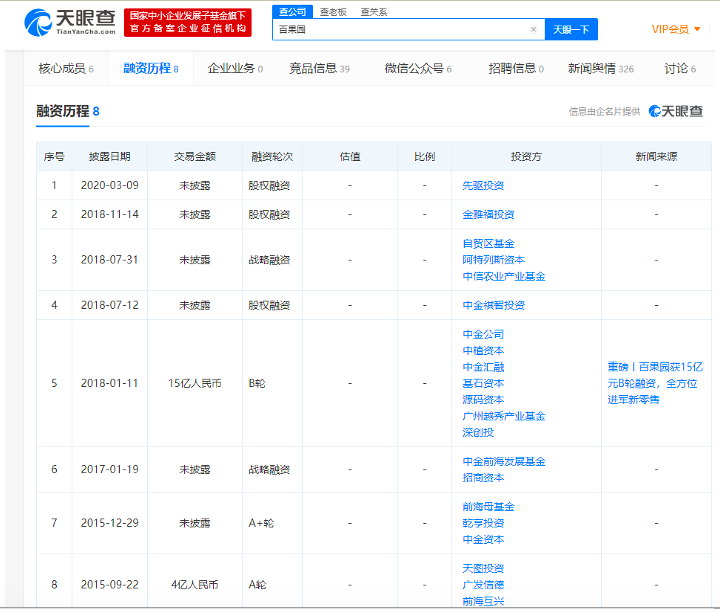Select the 查公司 search tab
The height and width of the screenshot is (609, 720).
[292, 11]
